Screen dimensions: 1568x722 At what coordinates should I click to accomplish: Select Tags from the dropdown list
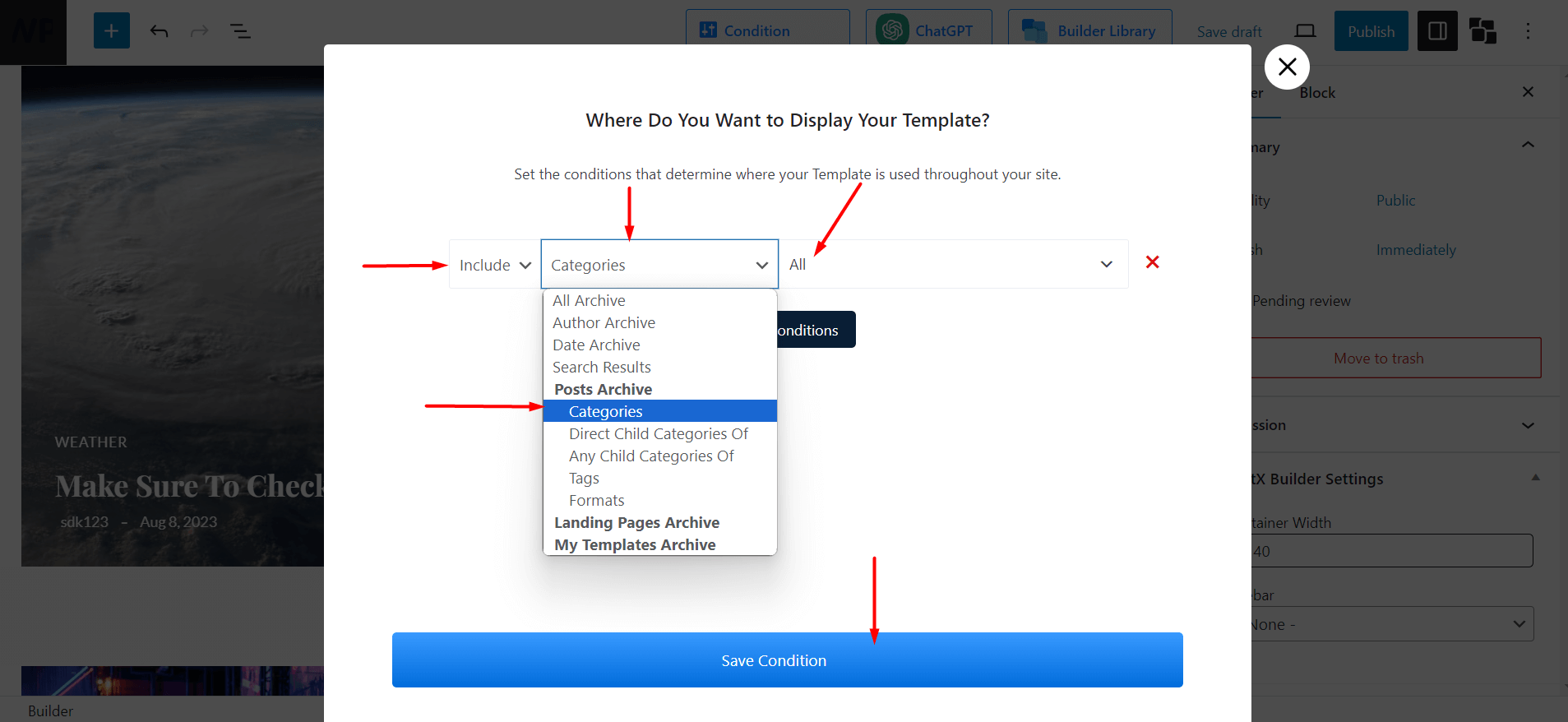coord(584,479)
